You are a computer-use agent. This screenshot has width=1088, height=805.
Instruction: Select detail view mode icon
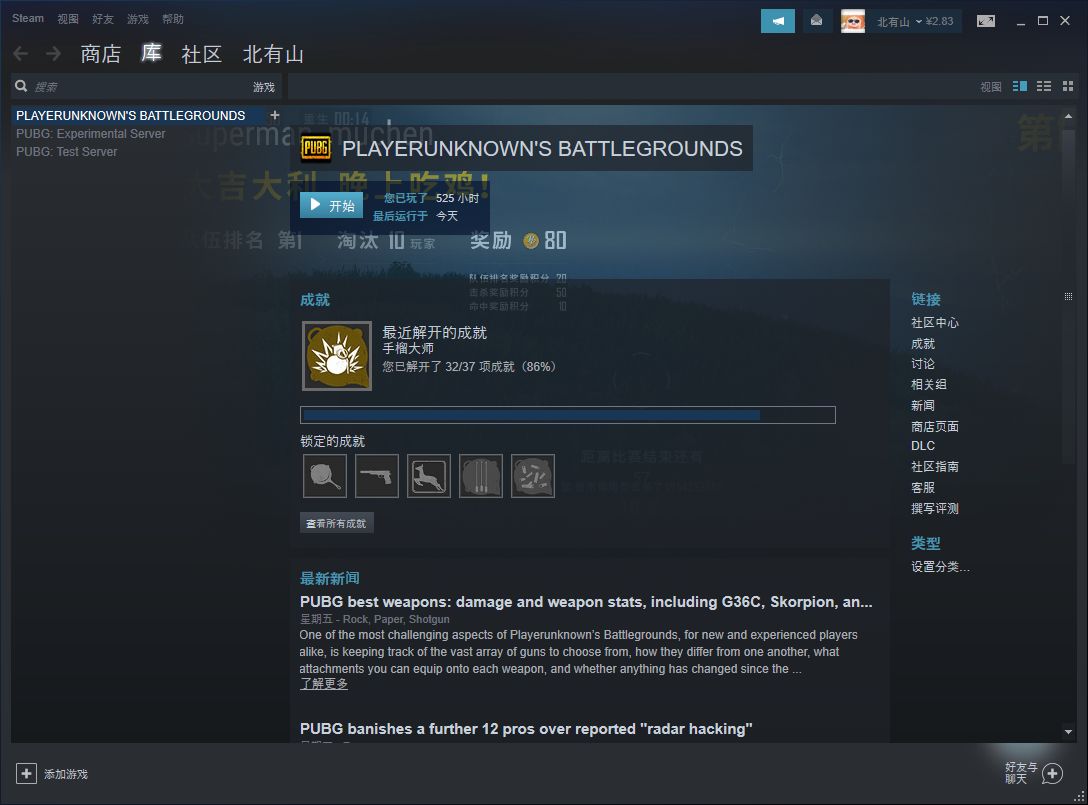tap(1020, 86)
